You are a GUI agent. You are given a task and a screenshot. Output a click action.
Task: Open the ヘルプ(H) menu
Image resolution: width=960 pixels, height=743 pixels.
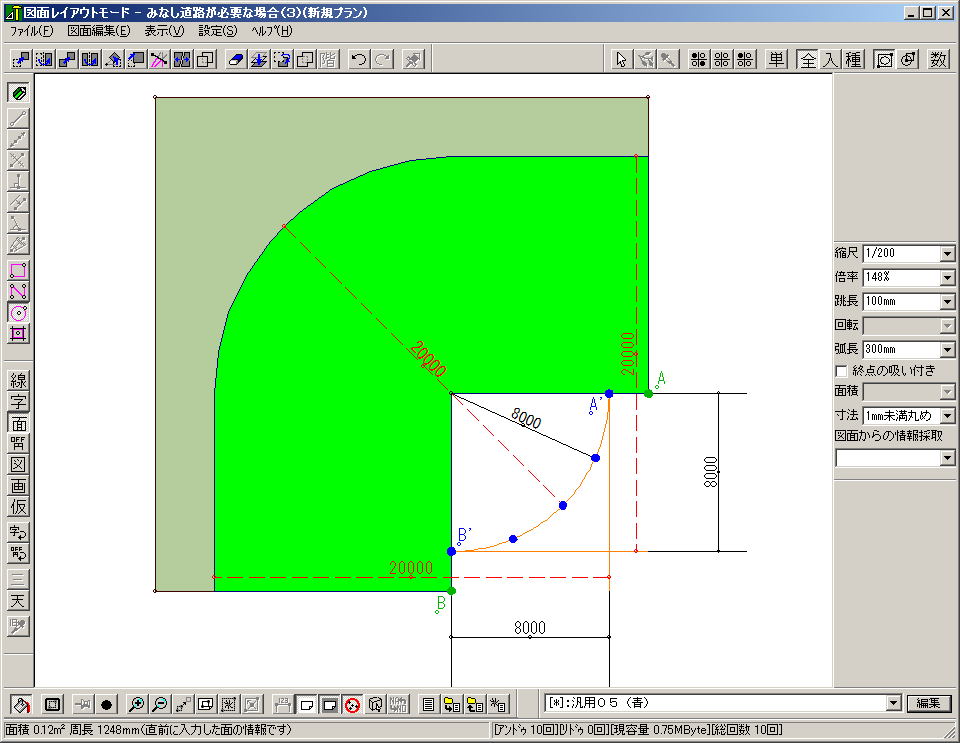[271, 31]
